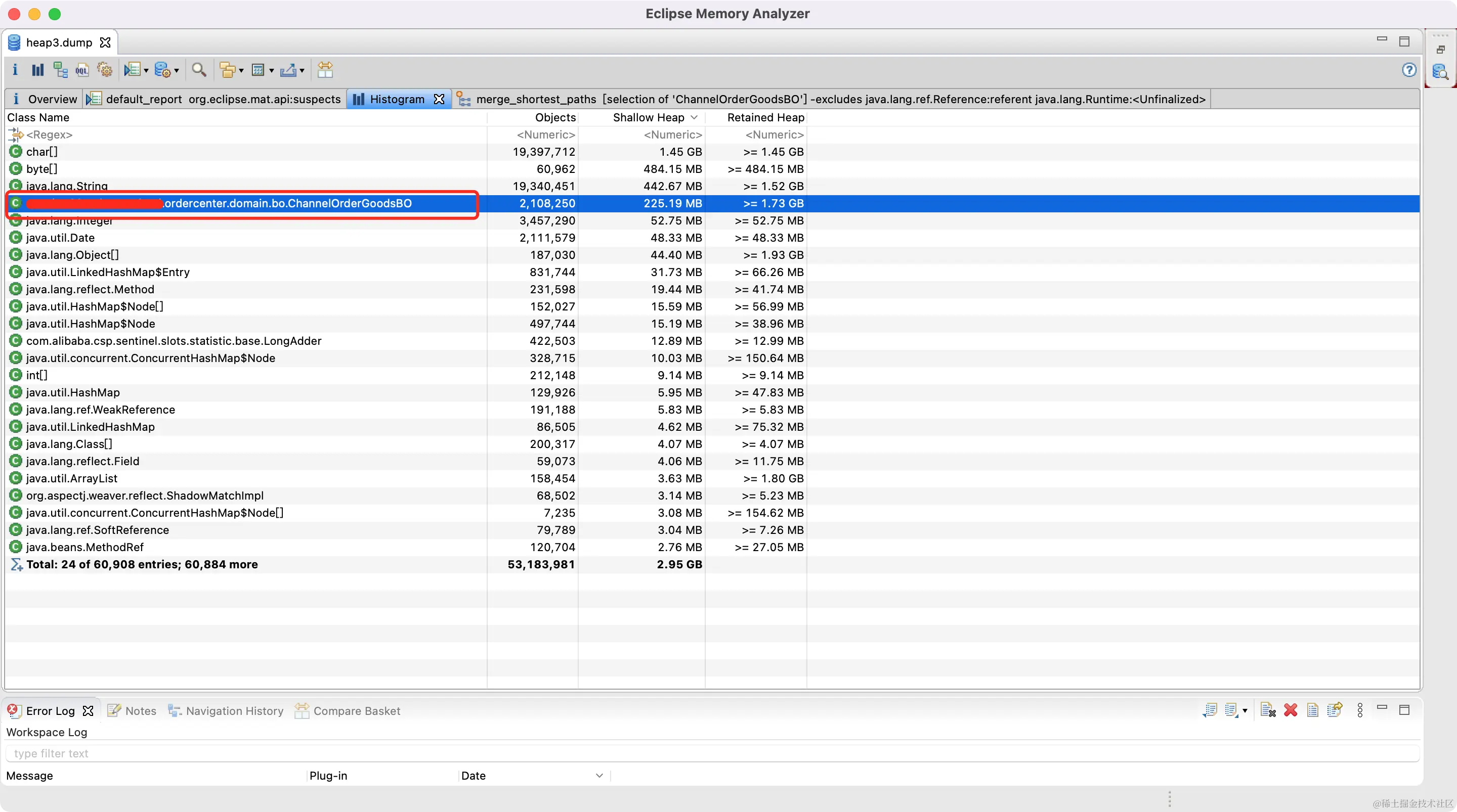Click the magnifier Find Object by address icon
The height and width of the screenshot is (812, 1457).
(x=198, y=70)
